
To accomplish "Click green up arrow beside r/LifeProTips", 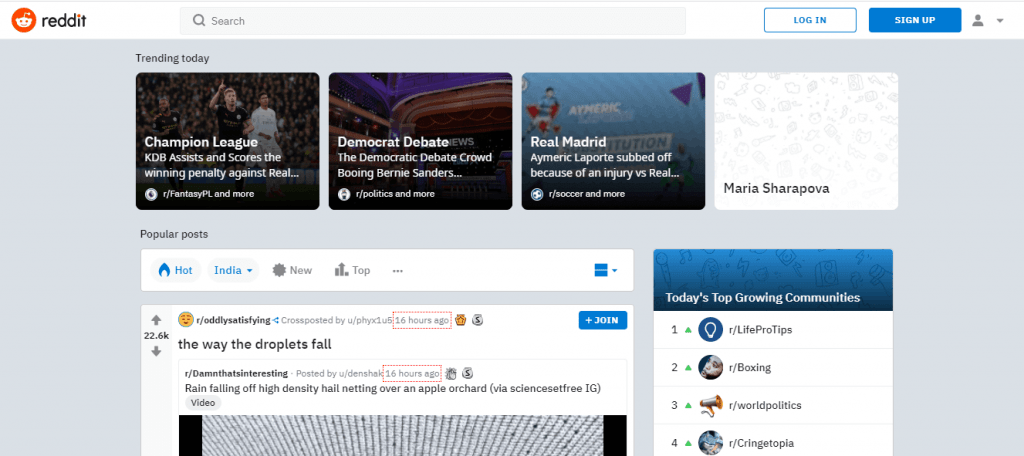I will pos(688,330).
